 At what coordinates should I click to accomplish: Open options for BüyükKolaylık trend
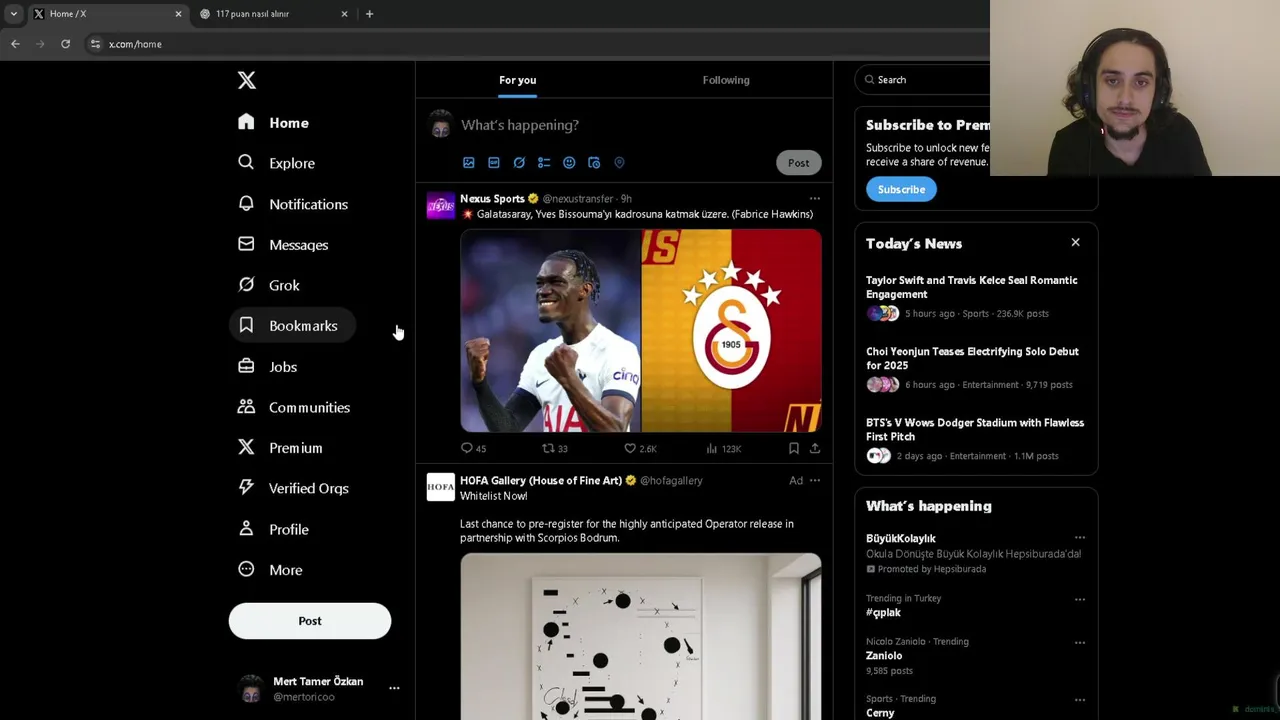click(x=1079, y=538)
